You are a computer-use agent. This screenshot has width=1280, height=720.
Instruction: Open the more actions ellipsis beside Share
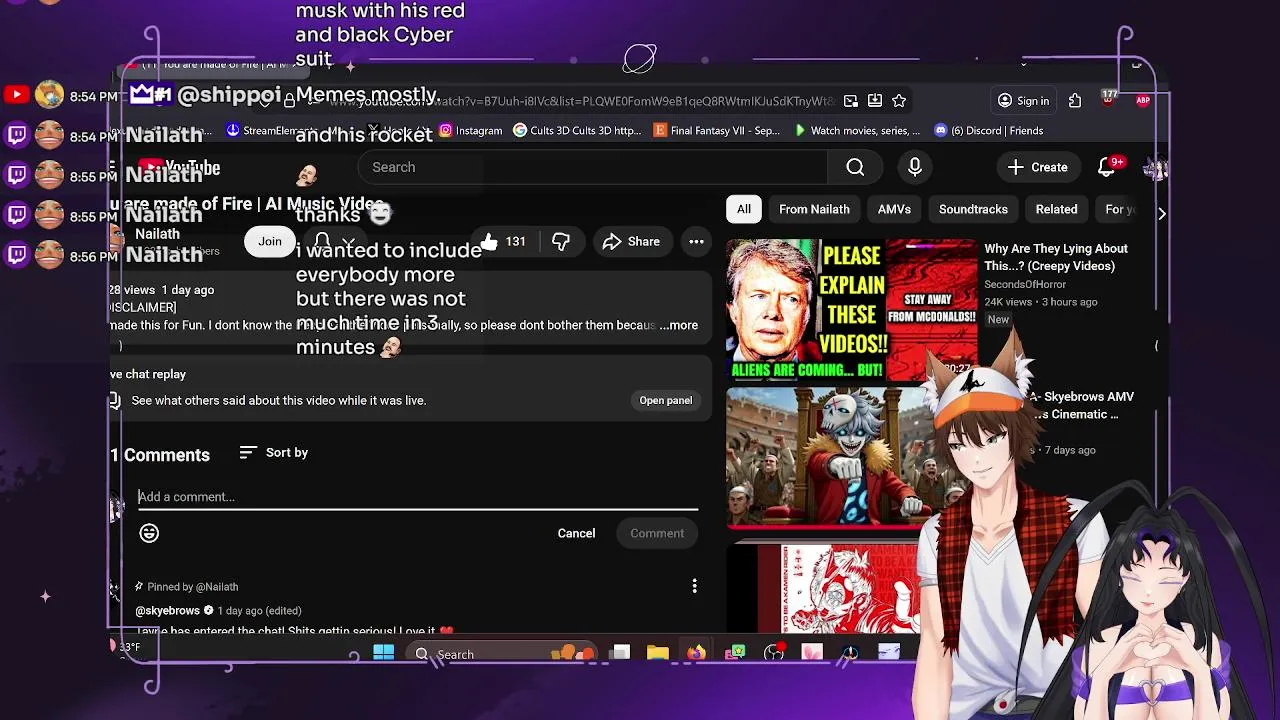point(696,241)
